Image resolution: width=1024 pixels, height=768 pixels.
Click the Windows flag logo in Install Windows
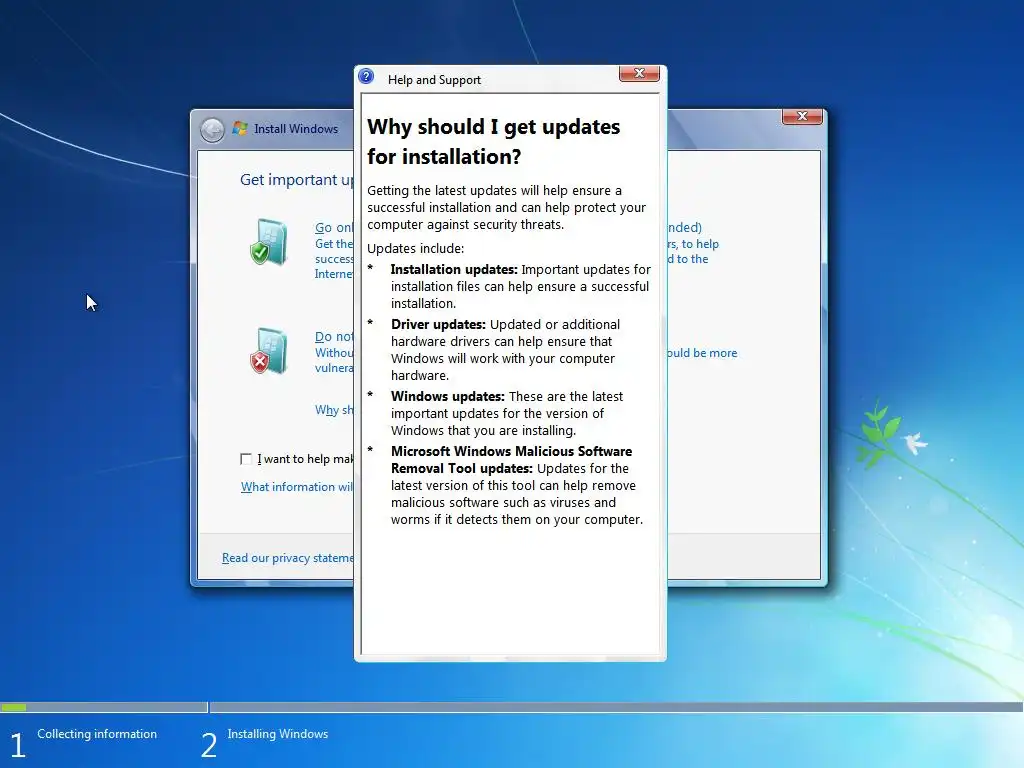coord(240,128)
